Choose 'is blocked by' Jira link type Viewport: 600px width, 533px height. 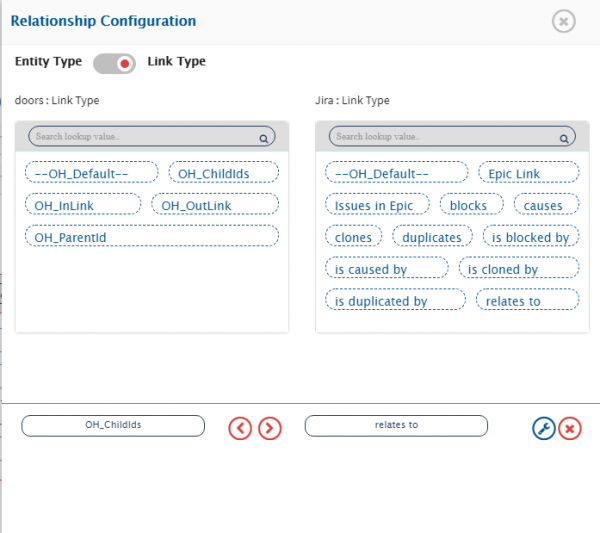coord(530,237)
